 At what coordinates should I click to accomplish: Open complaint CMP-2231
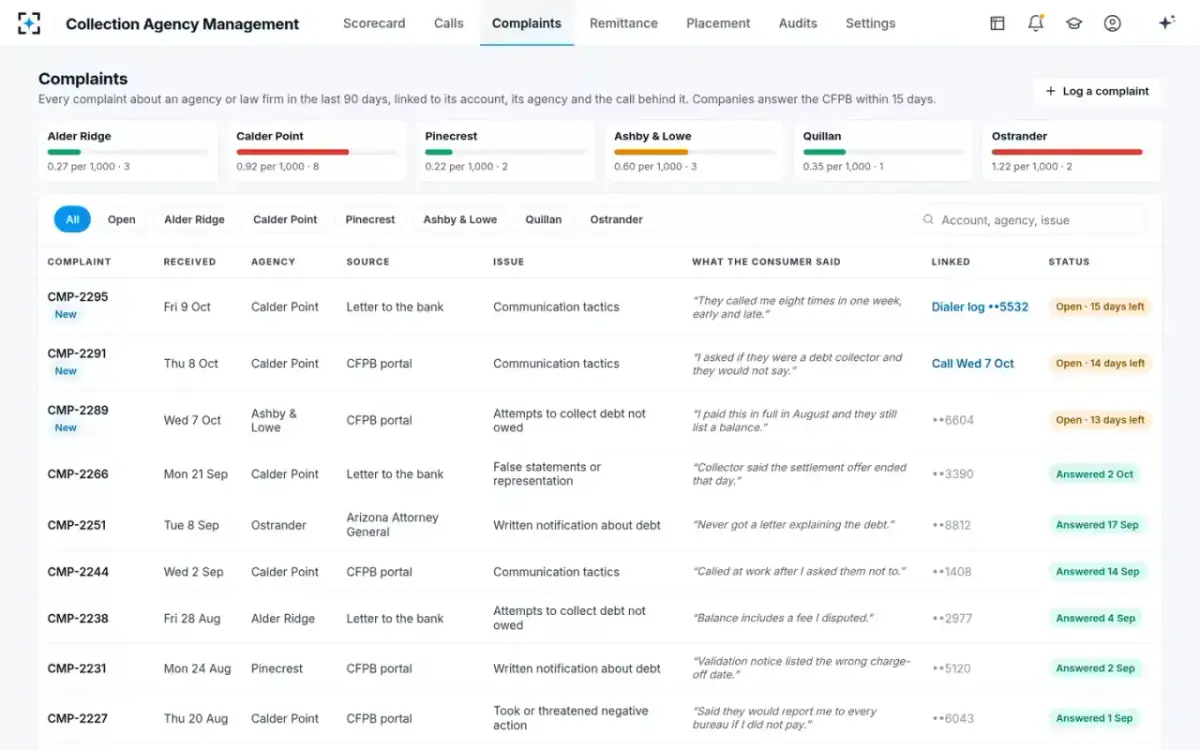(x=77, y=668)
